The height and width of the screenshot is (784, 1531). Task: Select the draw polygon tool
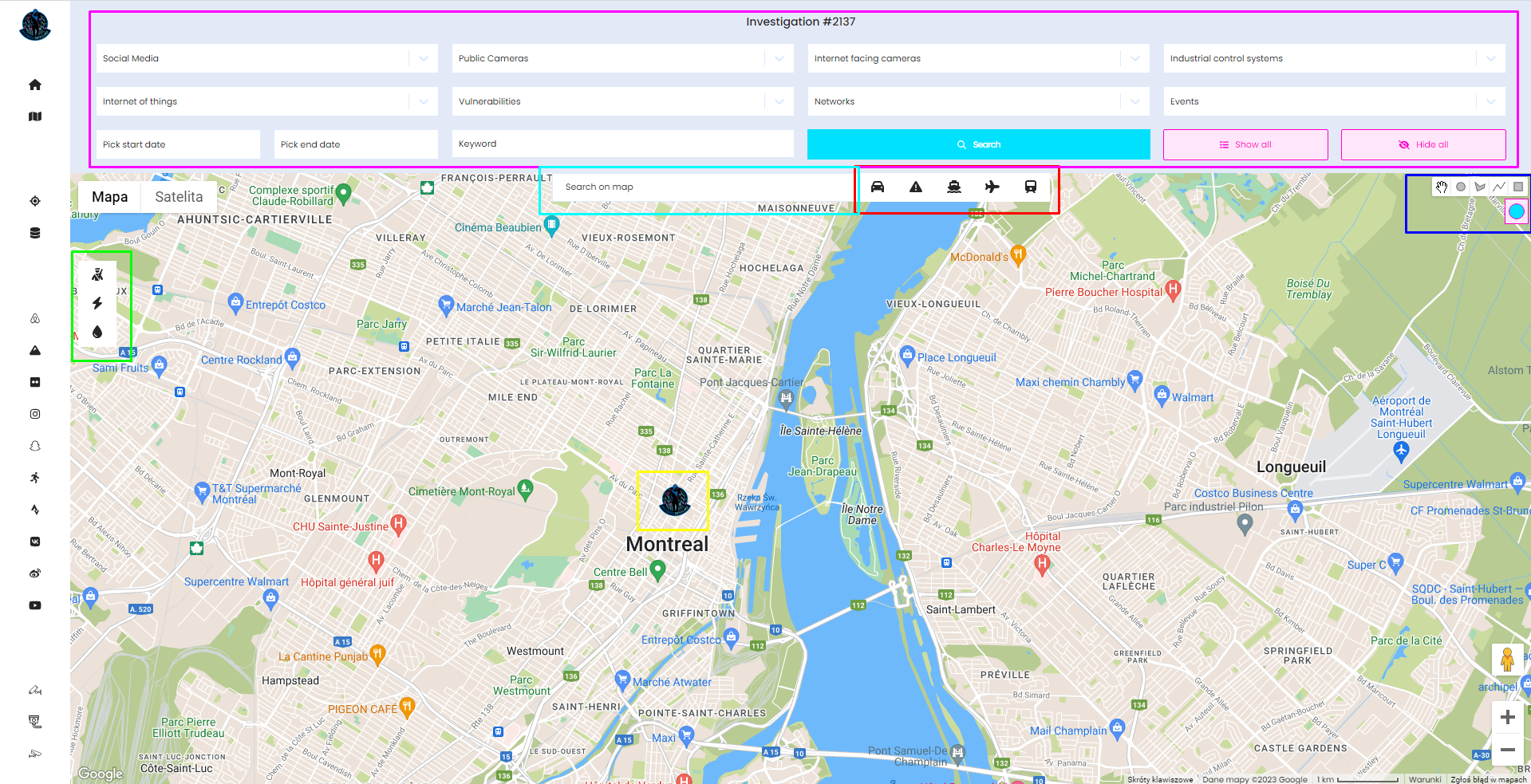coord(1480,187)
